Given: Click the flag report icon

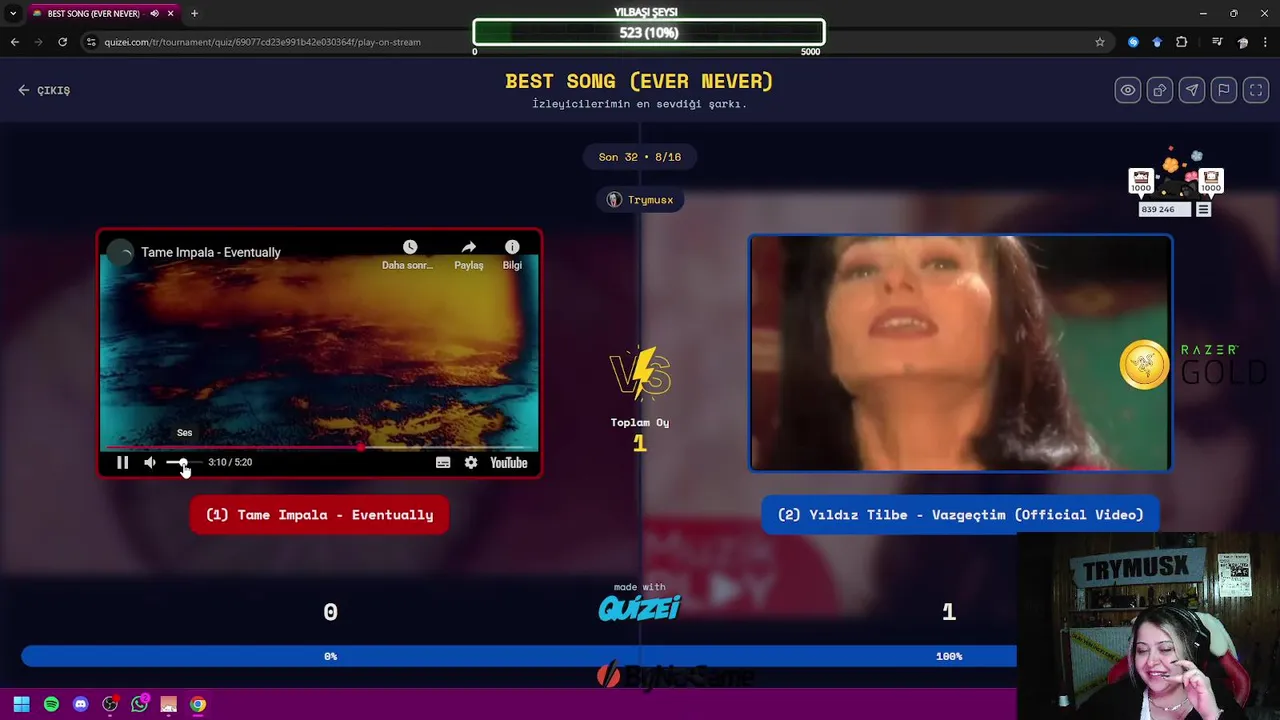Looking at the screenshot, I should pyautogui.click(x=1224, y=90).
